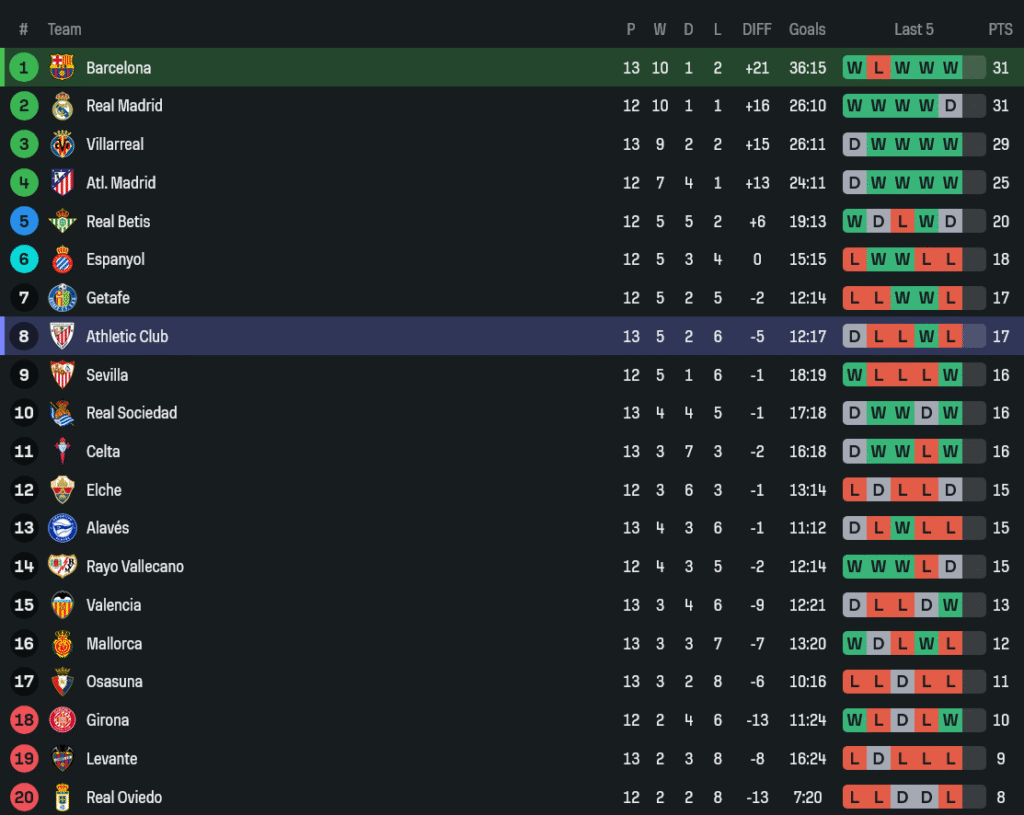Open the Real Sociedad team page
Screen dimensions: 1024x815
click(x=131, y=413)
